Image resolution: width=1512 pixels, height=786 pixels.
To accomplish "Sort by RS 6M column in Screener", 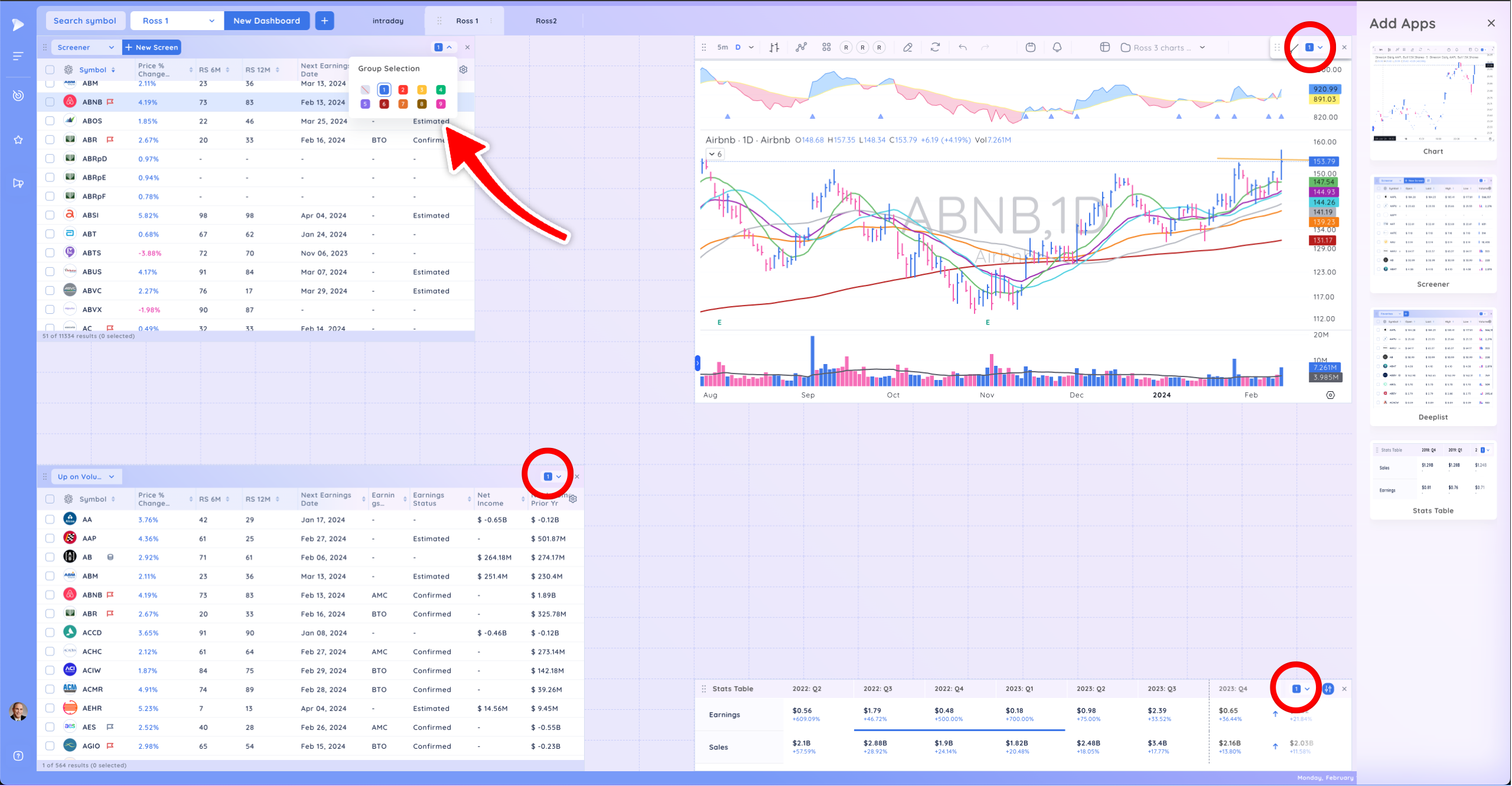I will click(x=214, y=70).
